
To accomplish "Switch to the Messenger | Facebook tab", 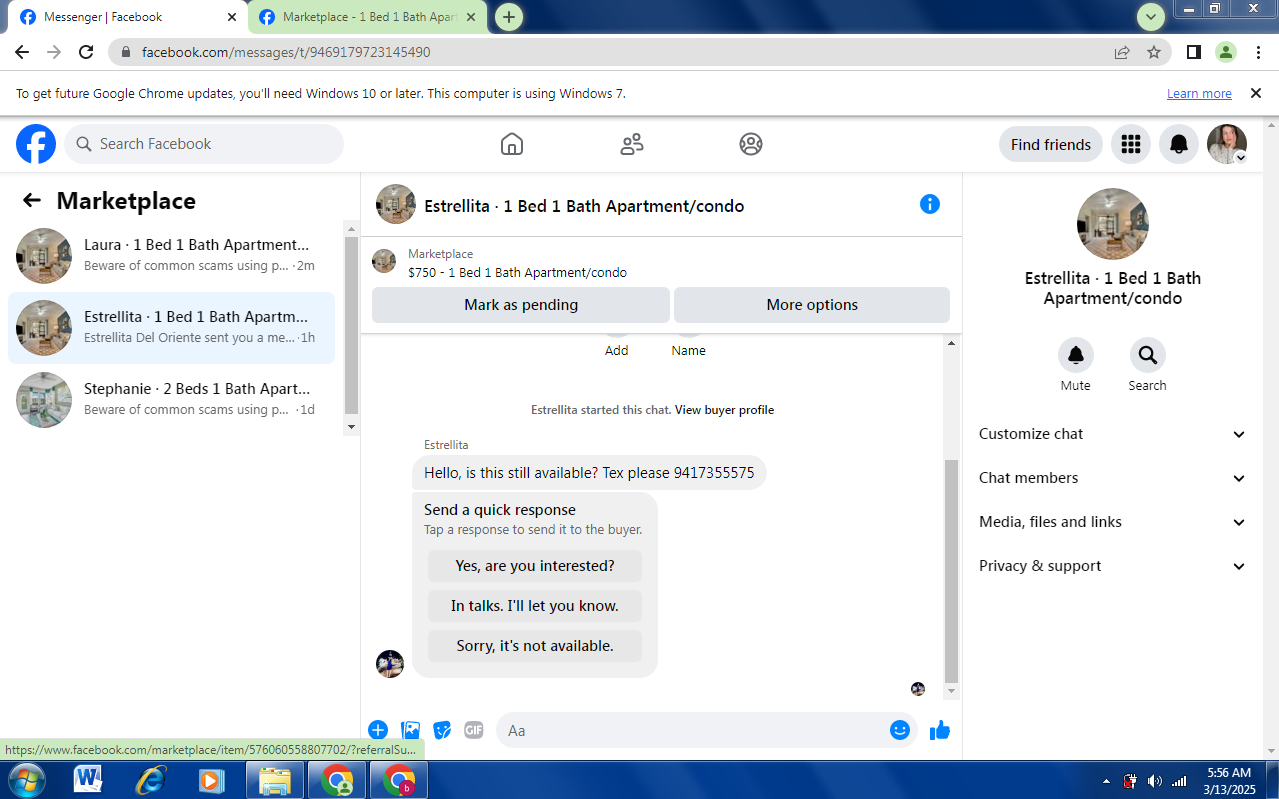I will pyautogui.click(x=126, y=17).
